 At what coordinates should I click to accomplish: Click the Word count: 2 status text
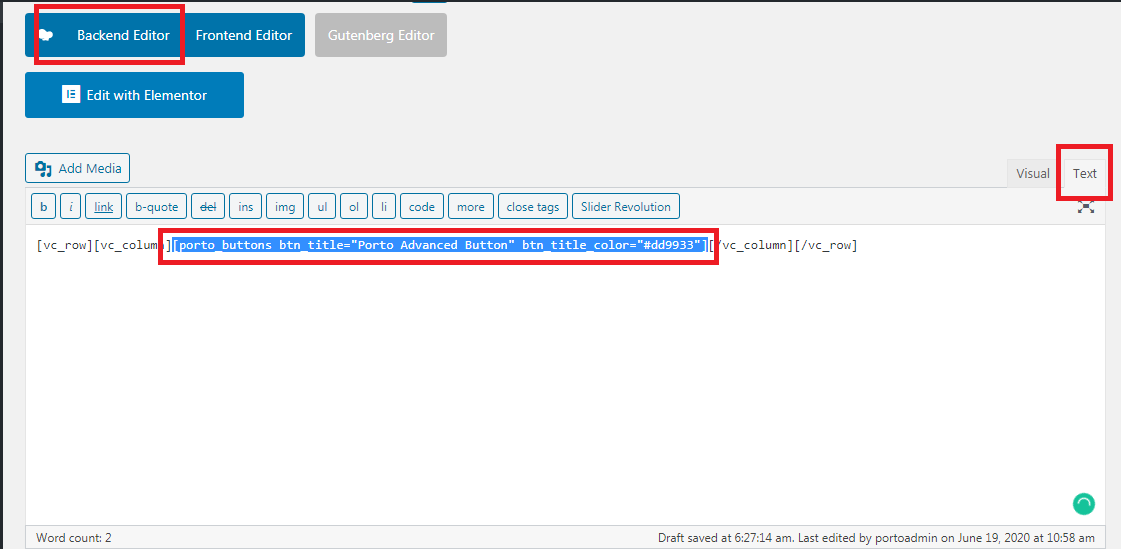point(74,538)
